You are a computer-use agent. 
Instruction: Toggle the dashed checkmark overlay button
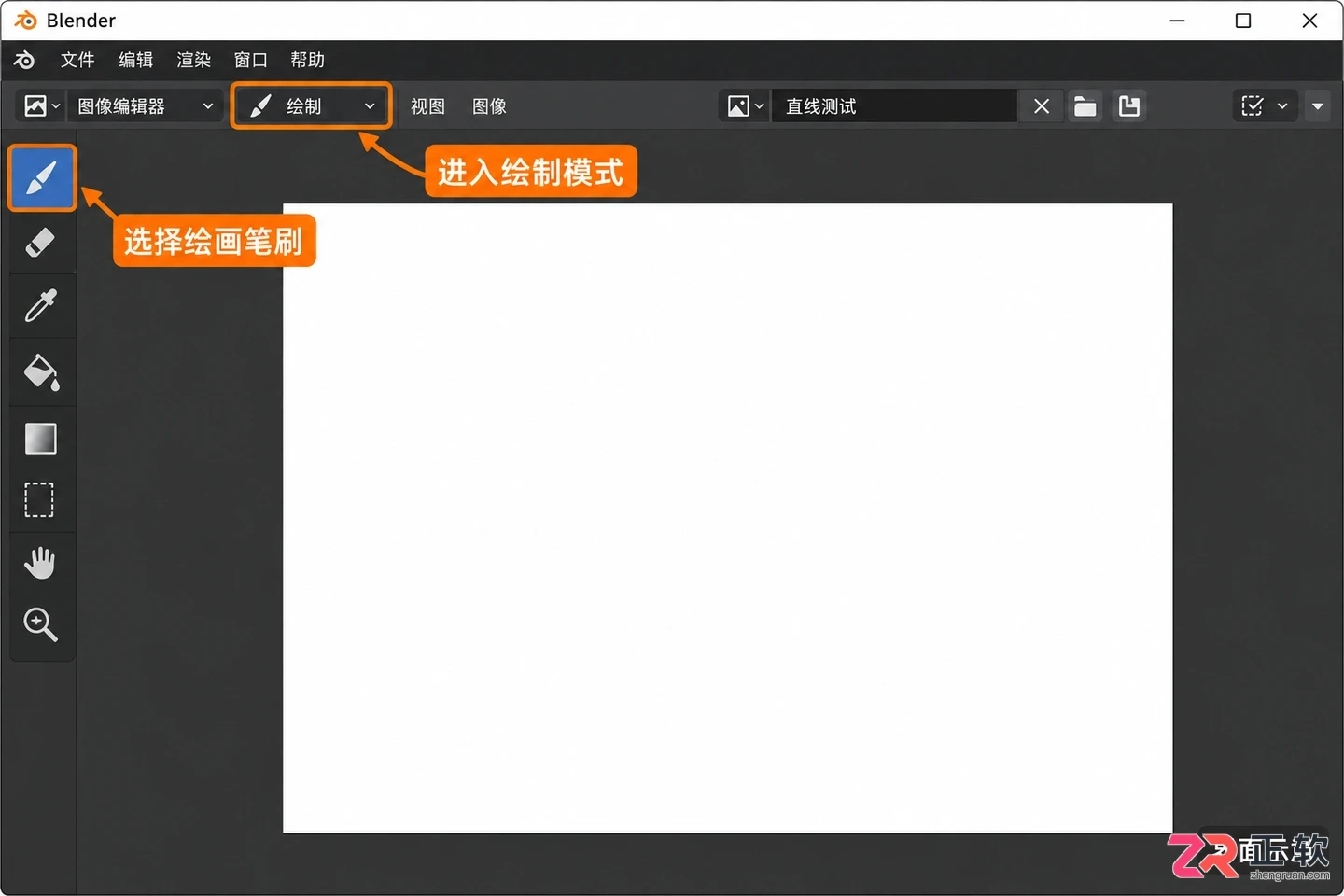[x=1253, y=106]
